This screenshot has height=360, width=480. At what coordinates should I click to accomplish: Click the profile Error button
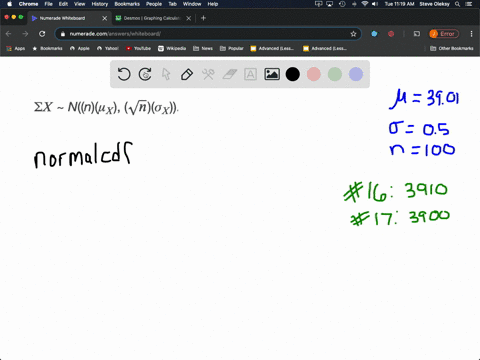pos(444,34)
